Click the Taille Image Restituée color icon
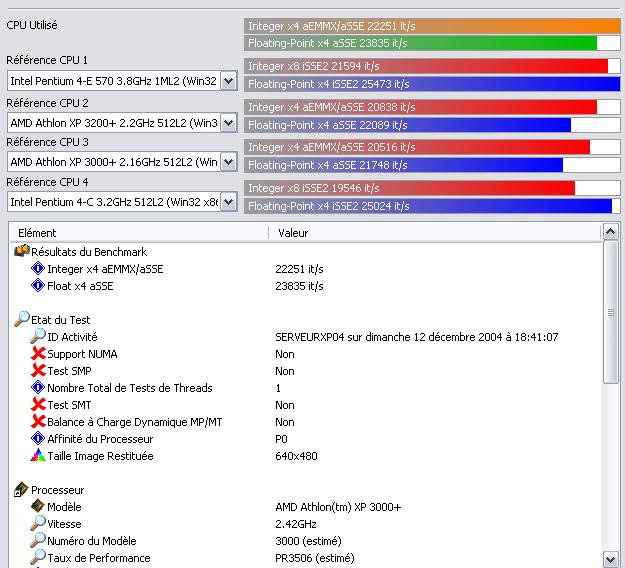 [38, 456]
